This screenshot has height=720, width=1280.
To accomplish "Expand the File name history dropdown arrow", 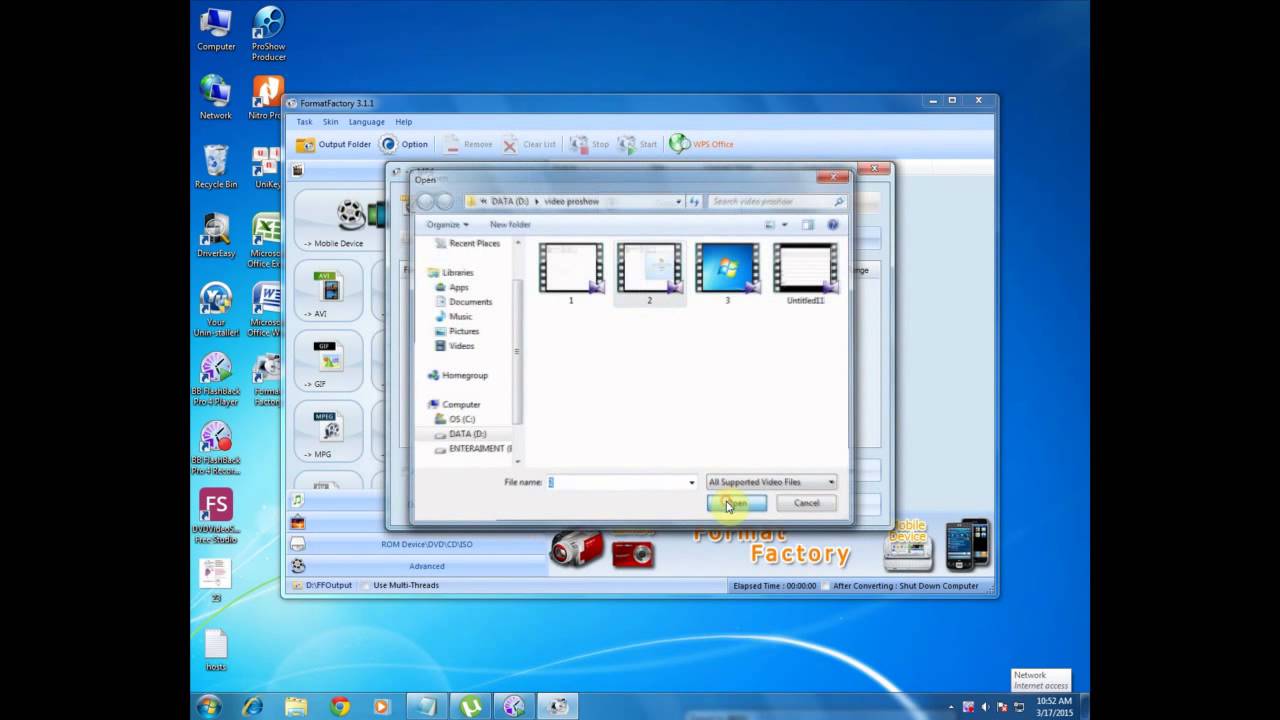I will coord(691,482).
